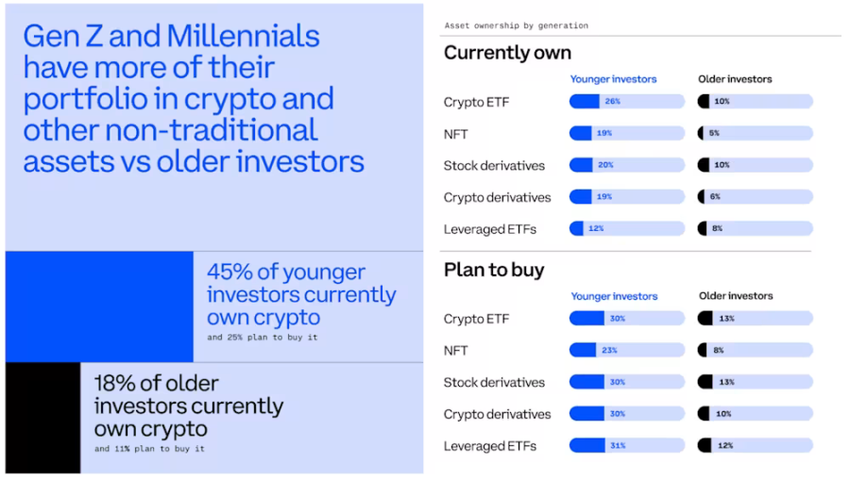The width and height of the screenshot is (850, 480).
Task: Click the younger investors NFT 23% bar
Action: [626, 350]
